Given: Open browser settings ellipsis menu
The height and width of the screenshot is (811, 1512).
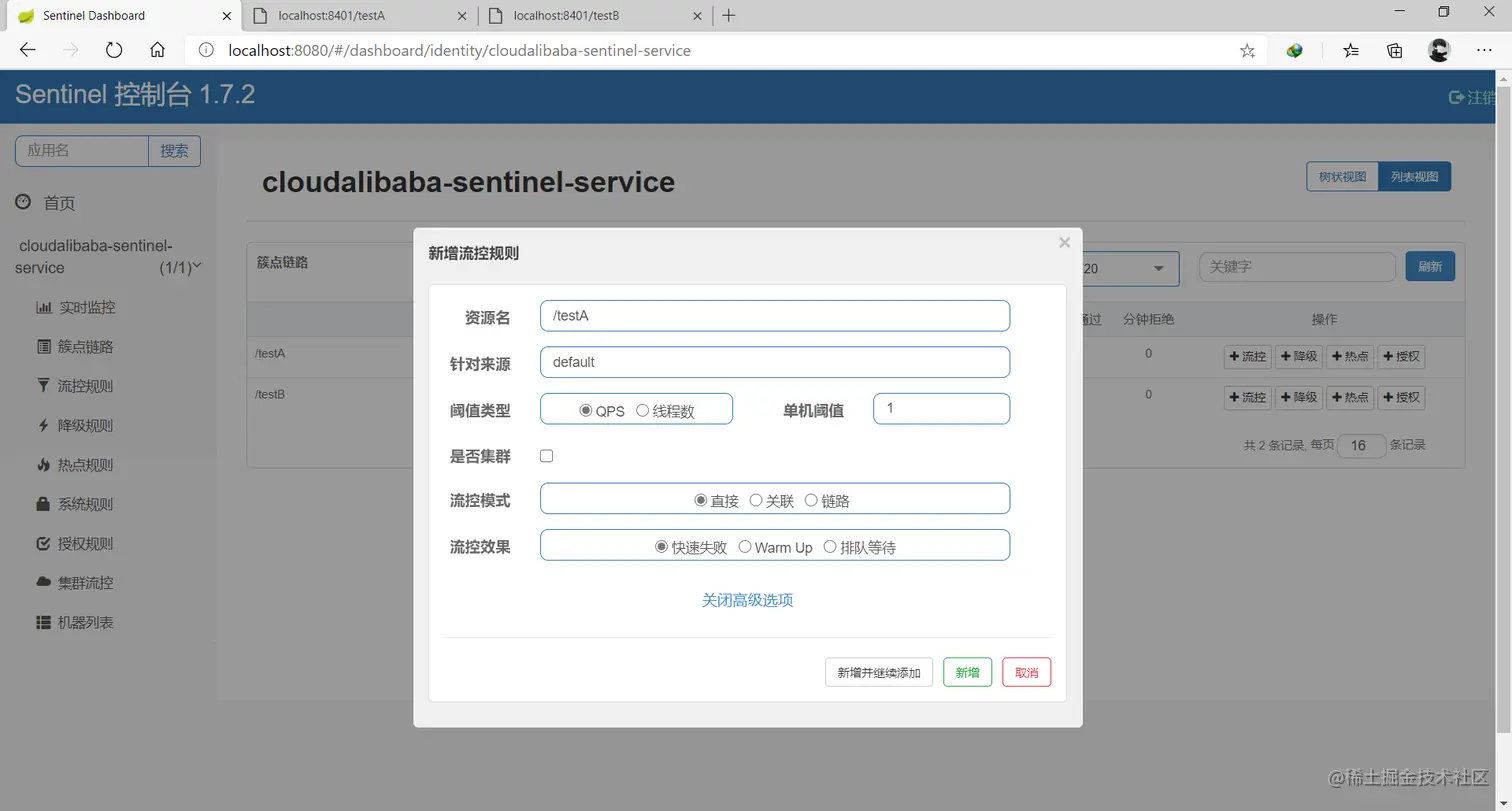Looking at the screenshot, I should (1484, 50).
